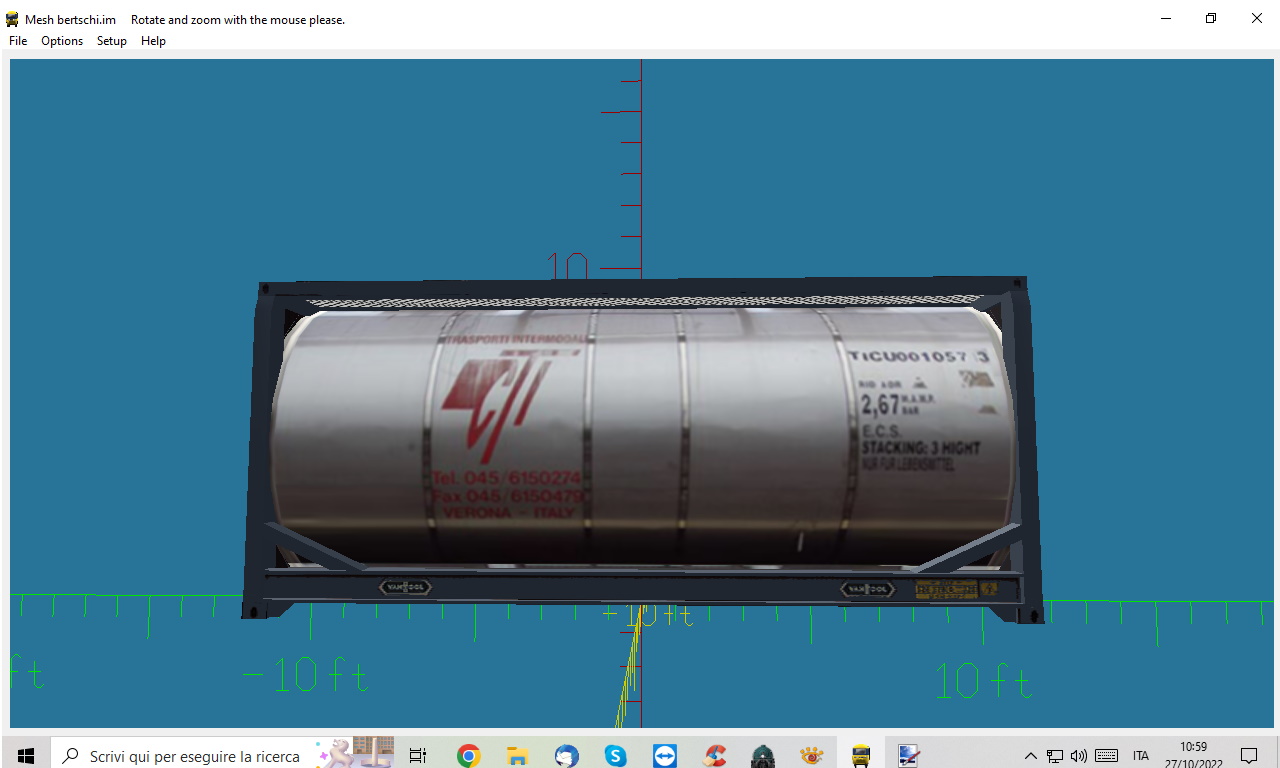
Task: Select the yellow truck viewer taskbar icon
Action: click(861, 756)
